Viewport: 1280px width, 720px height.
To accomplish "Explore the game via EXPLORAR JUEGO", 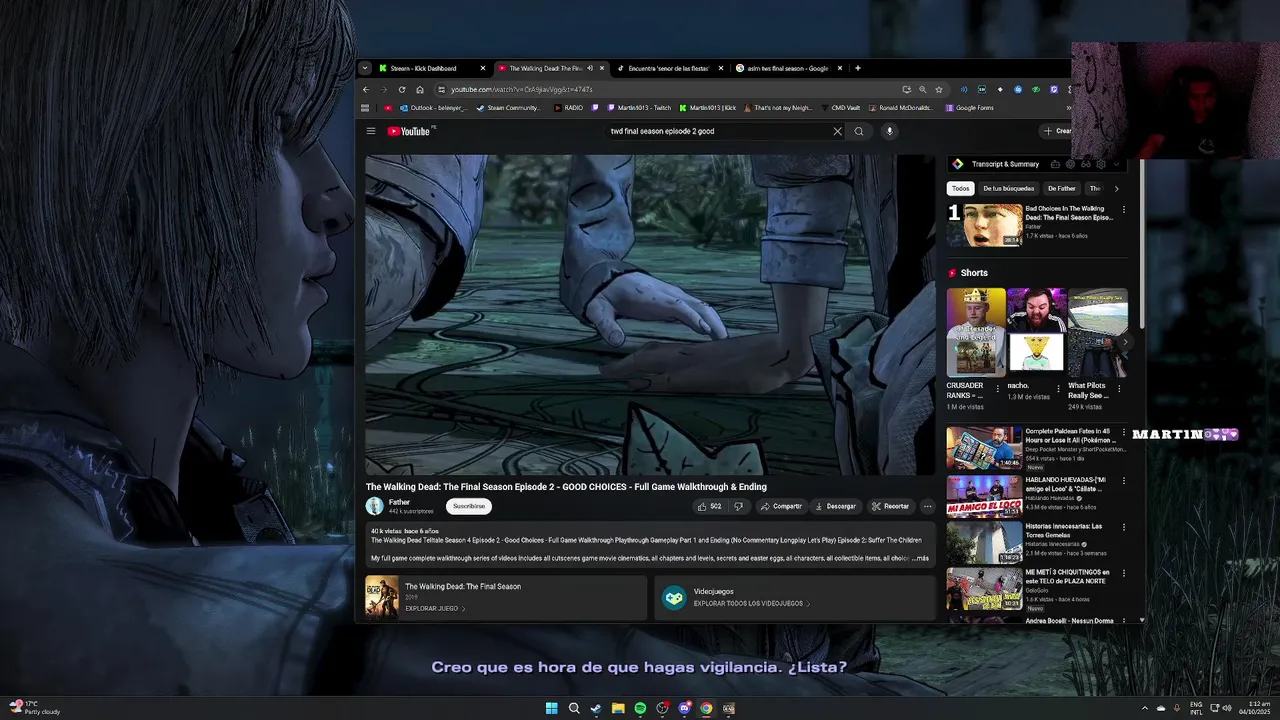I will pos(435,608).
